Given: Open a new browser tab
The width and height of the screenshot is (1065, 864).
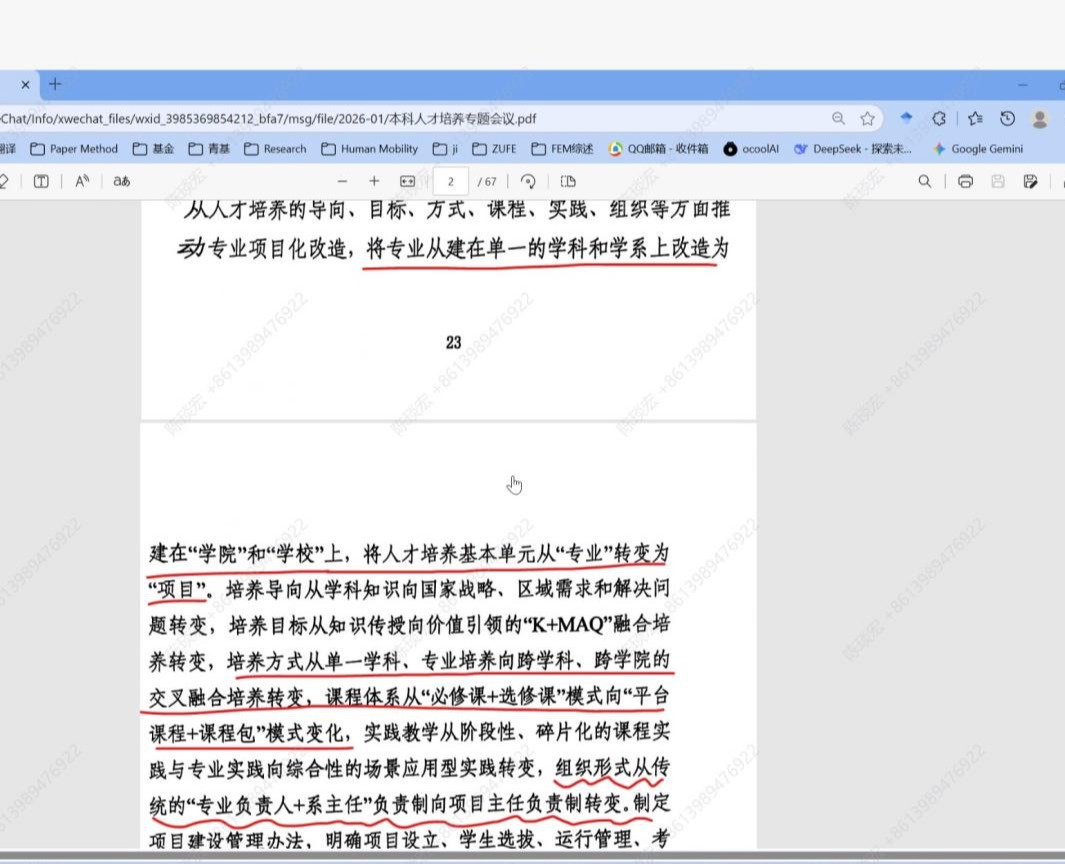Looking at the screenshot, I should 55,84.
